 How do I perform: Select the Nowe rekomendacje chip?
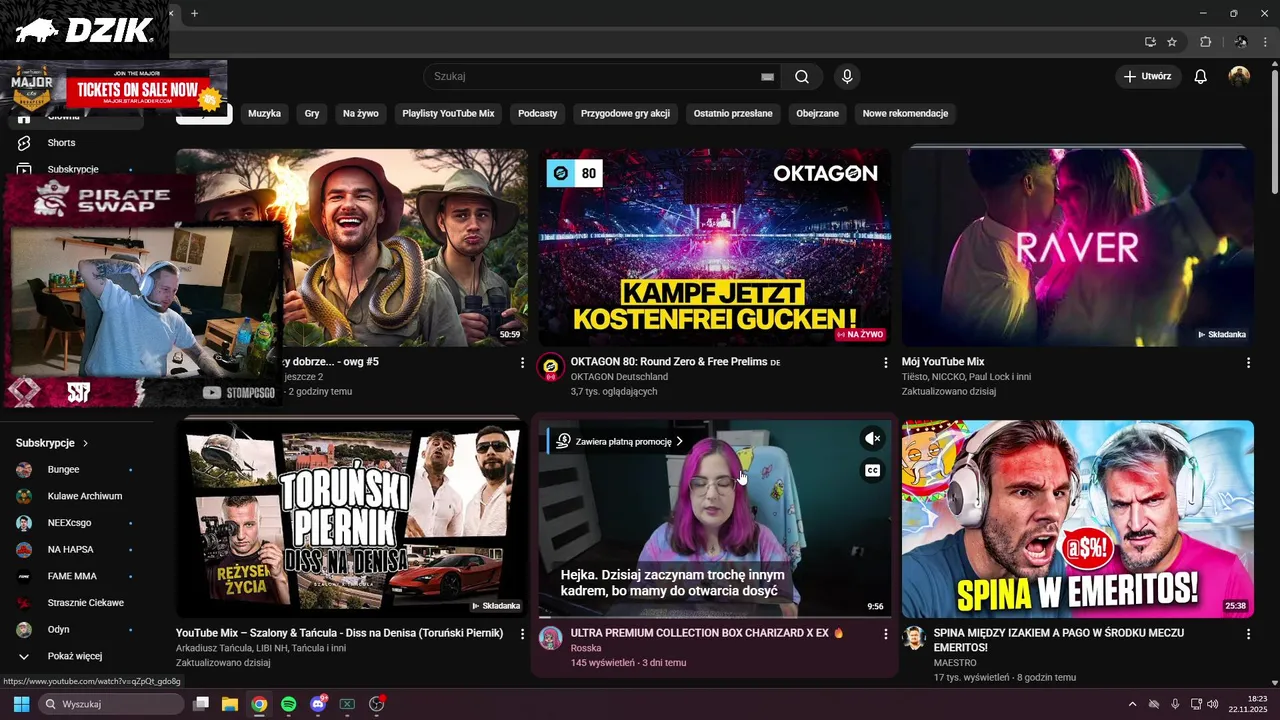click(905, 114)
